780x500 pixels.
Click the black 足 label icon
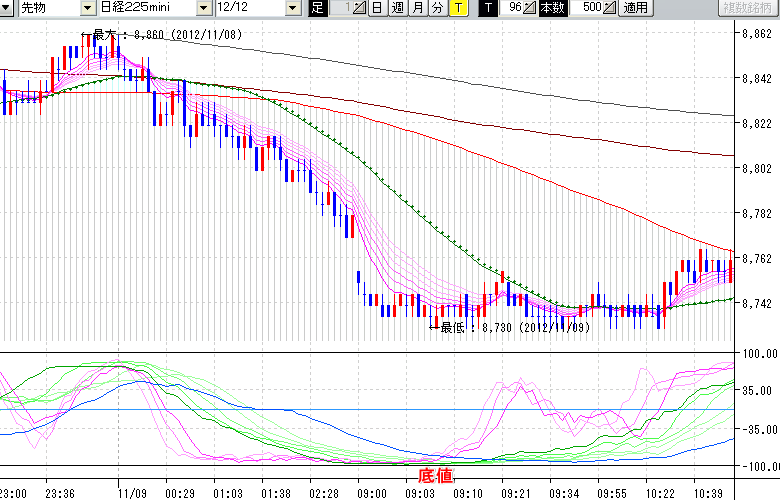click(x=317, y=8)
